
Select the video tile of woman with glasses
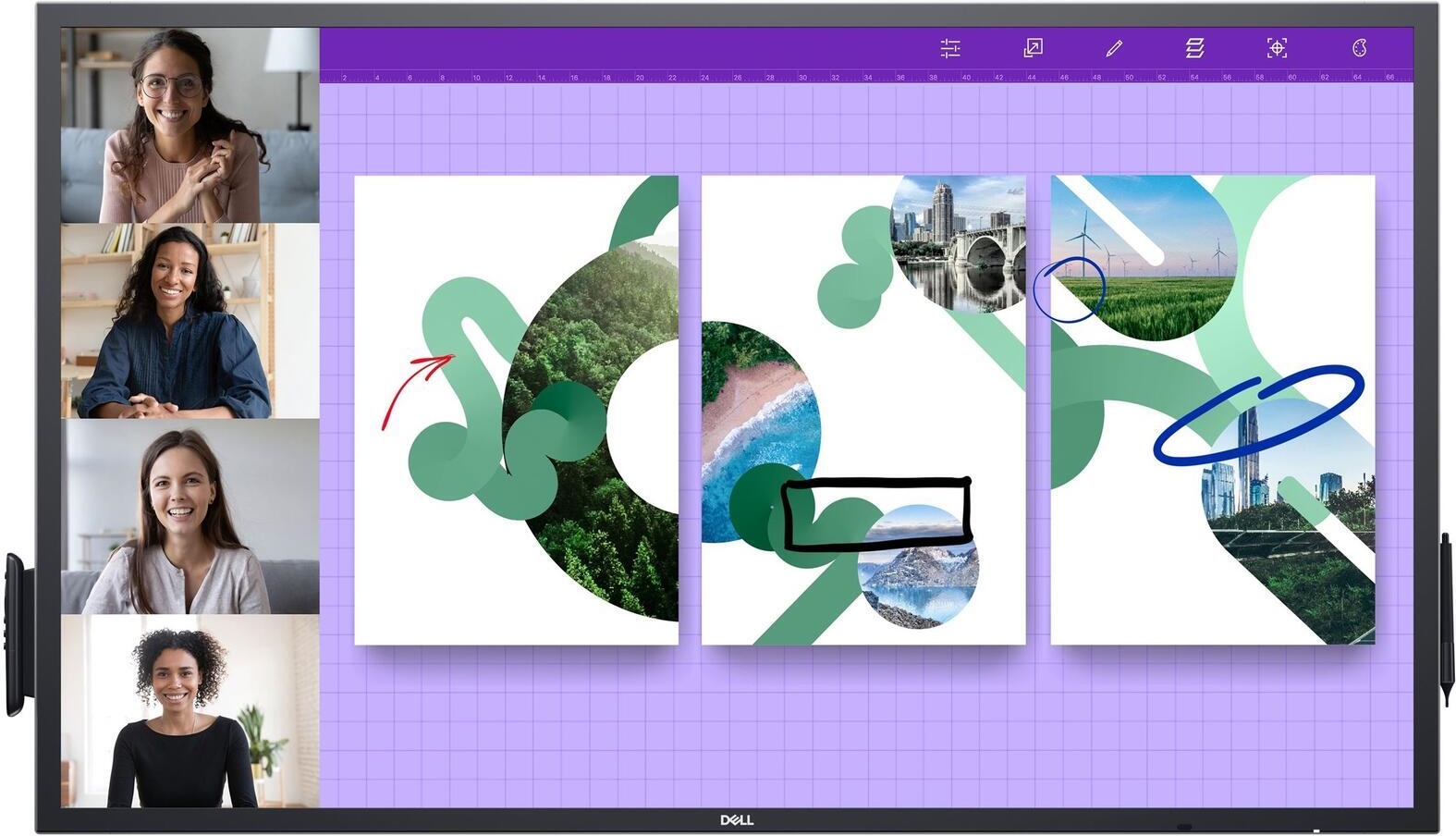[x=190, y=125]
